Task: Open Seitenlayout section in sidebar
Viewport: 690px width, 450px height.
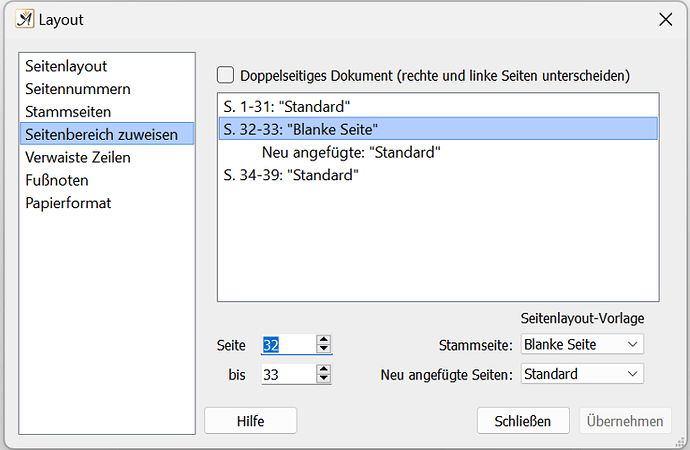Action: (x=66, y=66)
